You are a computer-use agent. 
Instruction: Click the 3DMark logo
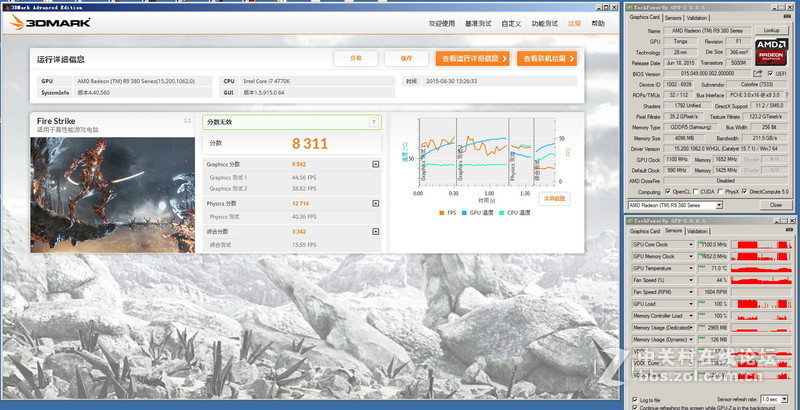[x=51, y=22]
